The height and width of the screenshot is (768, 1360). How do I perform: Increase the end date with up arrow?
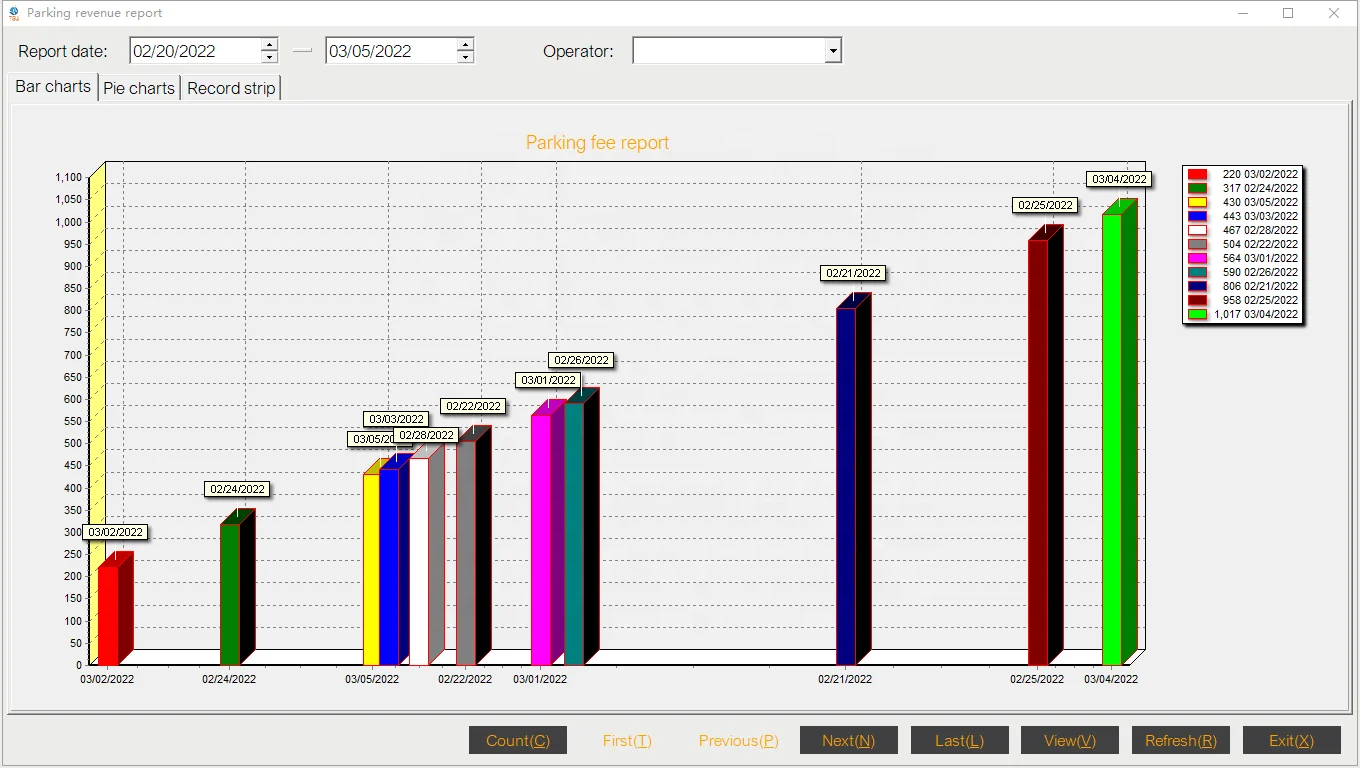pos(465,45)
